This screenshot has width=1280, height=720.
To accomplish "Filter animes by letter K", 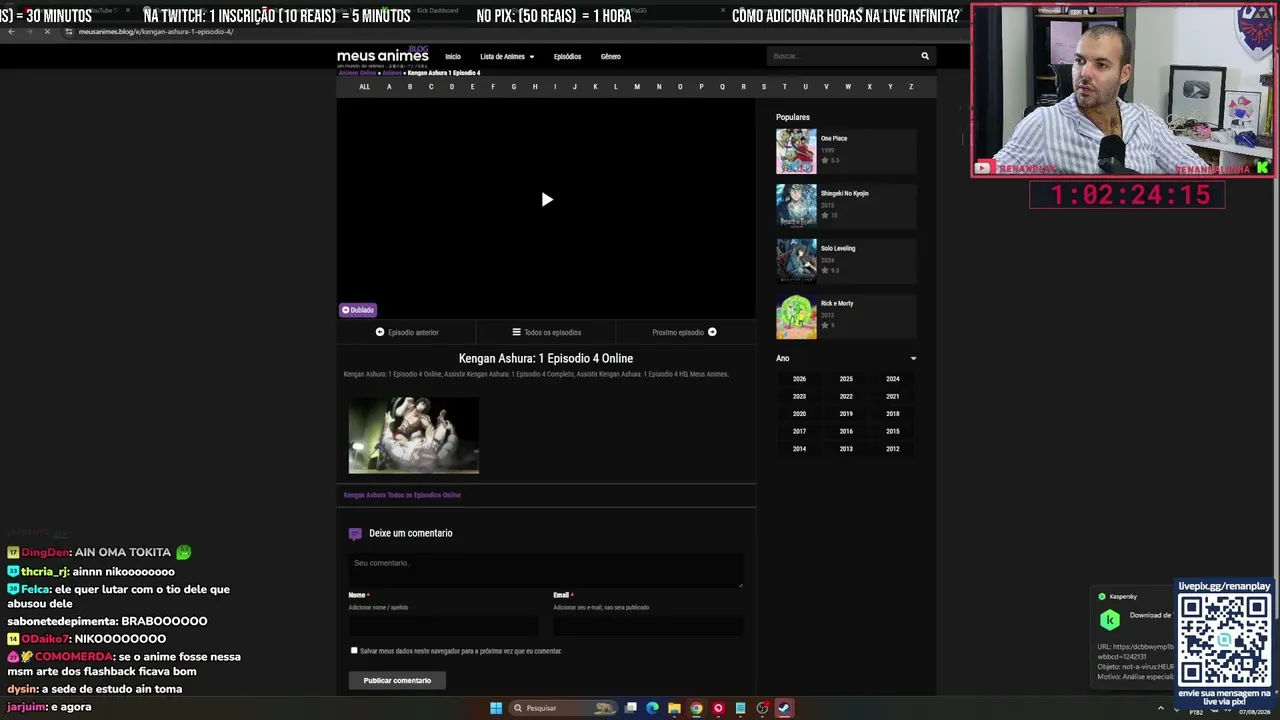I will (x=595, y=87).
